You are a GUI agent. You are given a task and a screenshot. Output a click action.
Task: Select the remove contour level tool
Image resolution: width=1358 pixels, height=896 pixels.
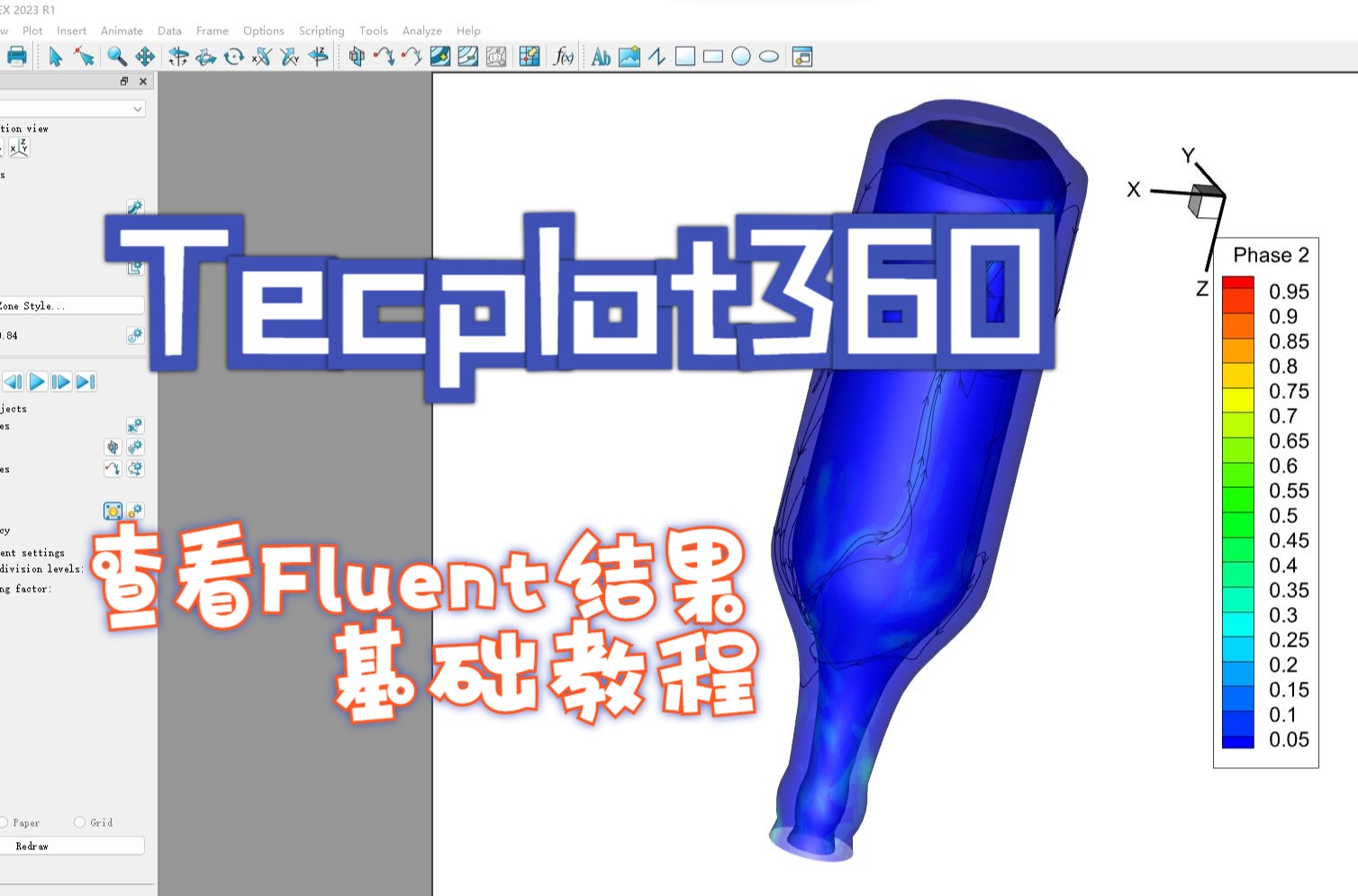[468, 57]
